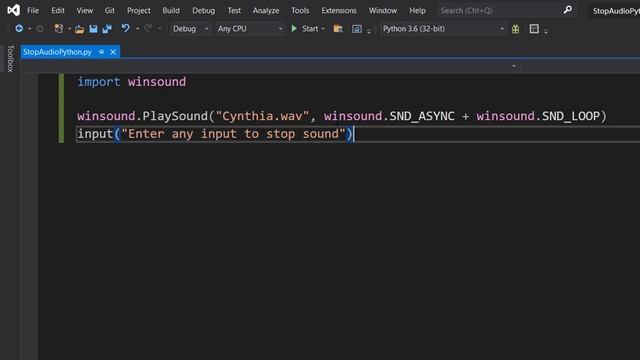
Task: Click the Visual Studio logo icon
Action: 13,10
